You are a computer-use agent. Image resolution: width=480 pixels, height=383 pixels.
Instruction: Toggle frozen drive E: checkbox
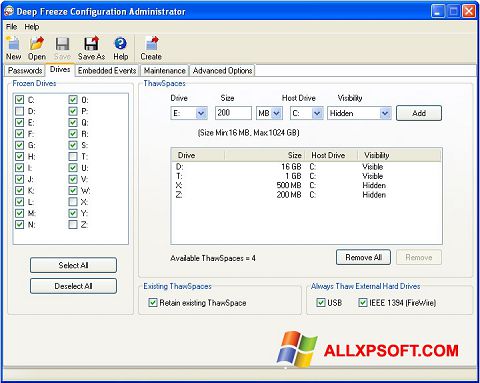pyautogui.click(x=20, y=122)
